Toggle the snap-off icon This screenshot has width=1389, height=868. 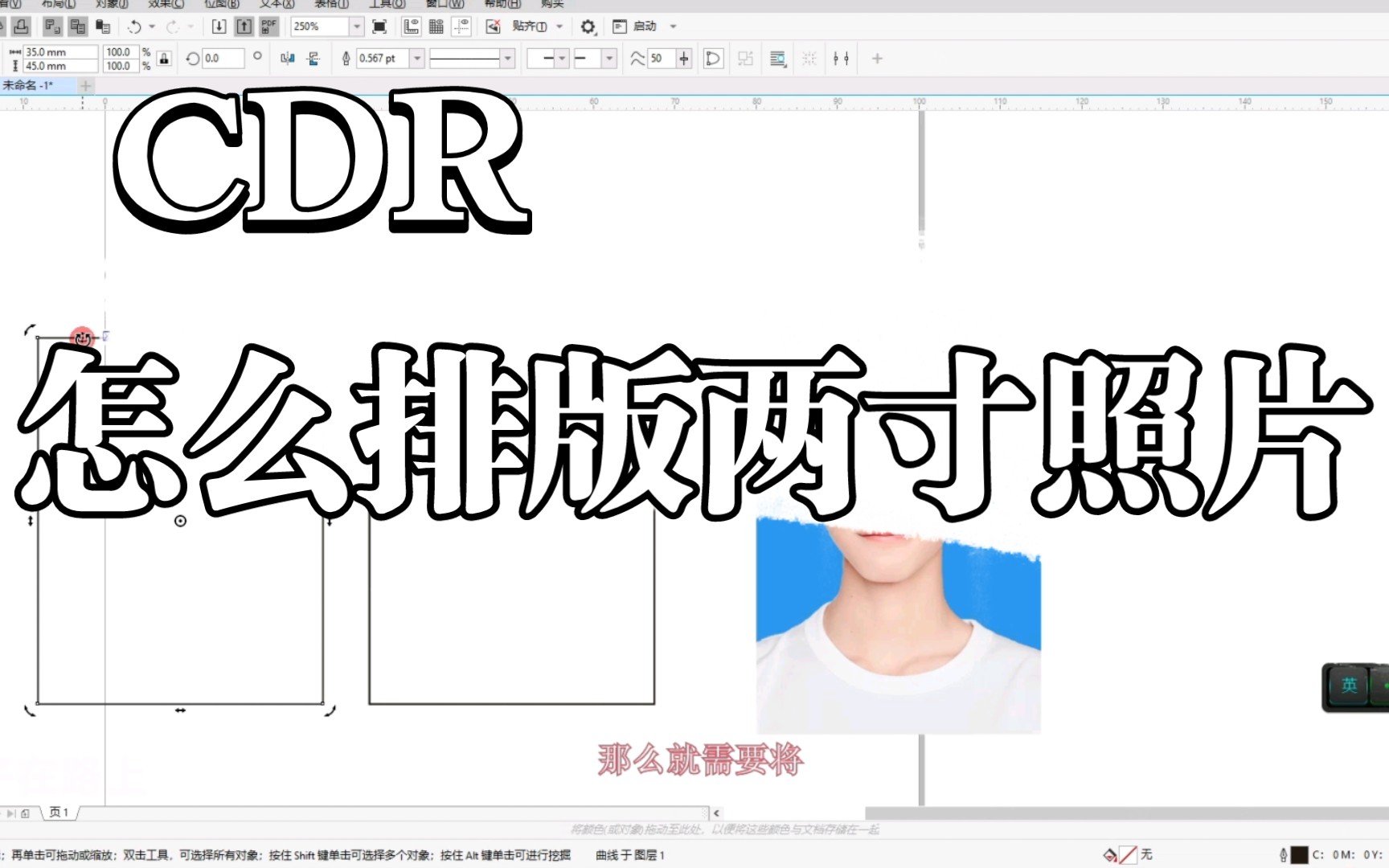tap(493, 27)
